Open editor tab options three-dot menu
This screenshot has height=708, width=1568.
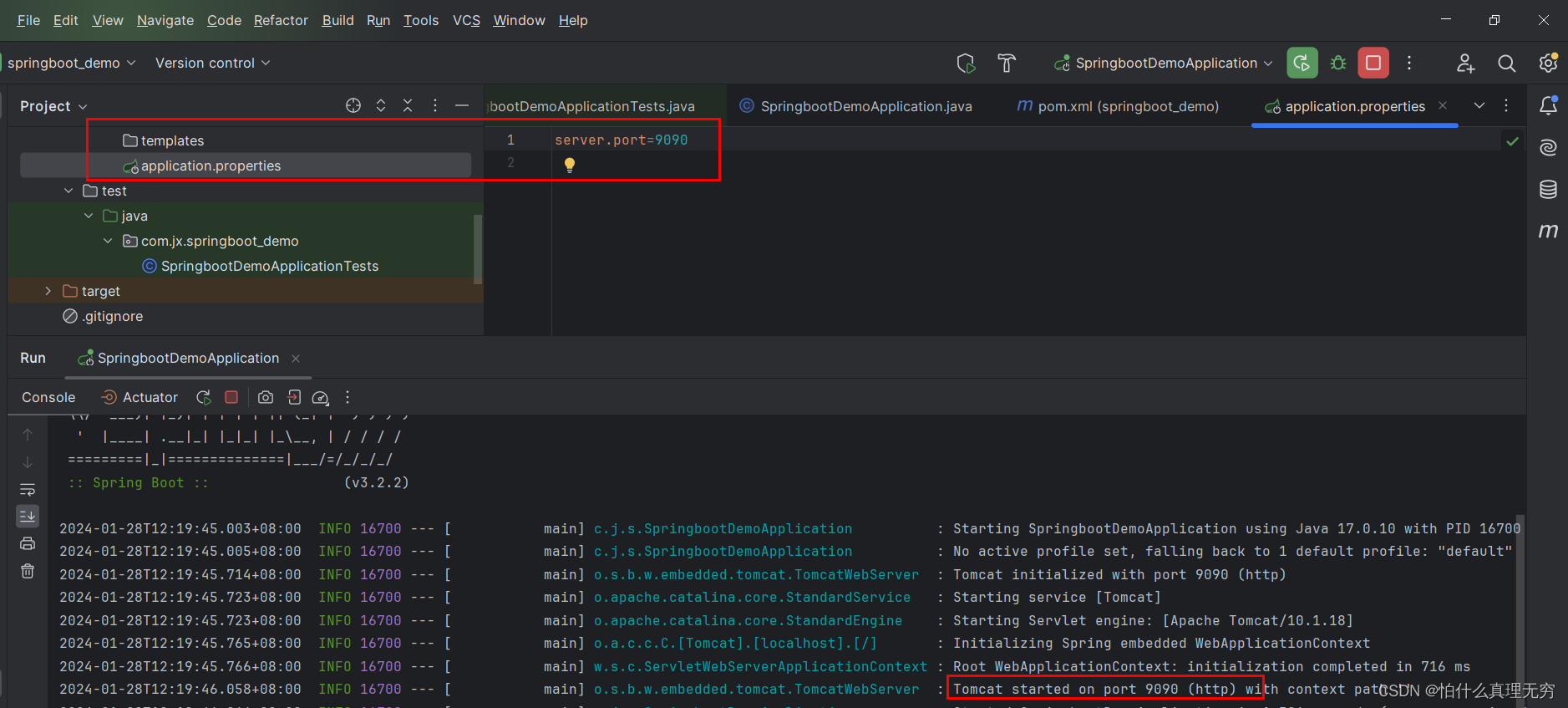[x=1506, y=105]
